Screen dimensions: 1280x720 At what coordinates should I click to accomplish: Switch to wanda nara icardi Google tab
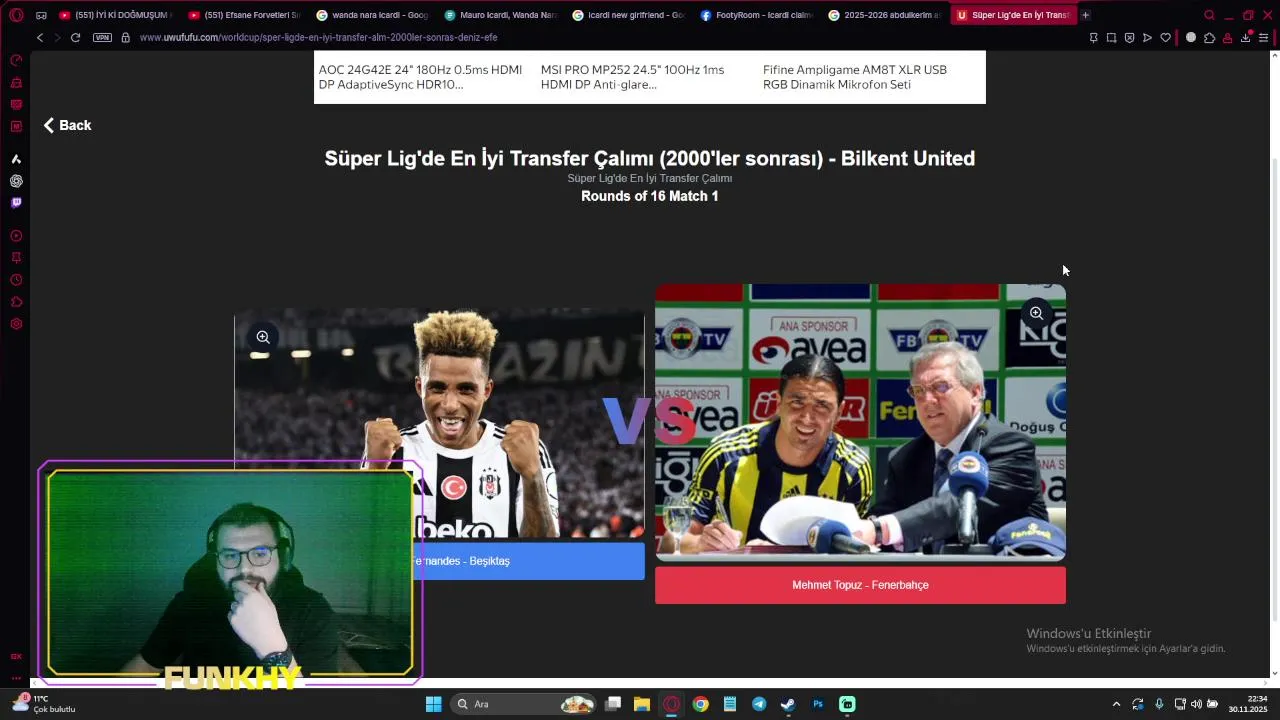coord(371,15)
